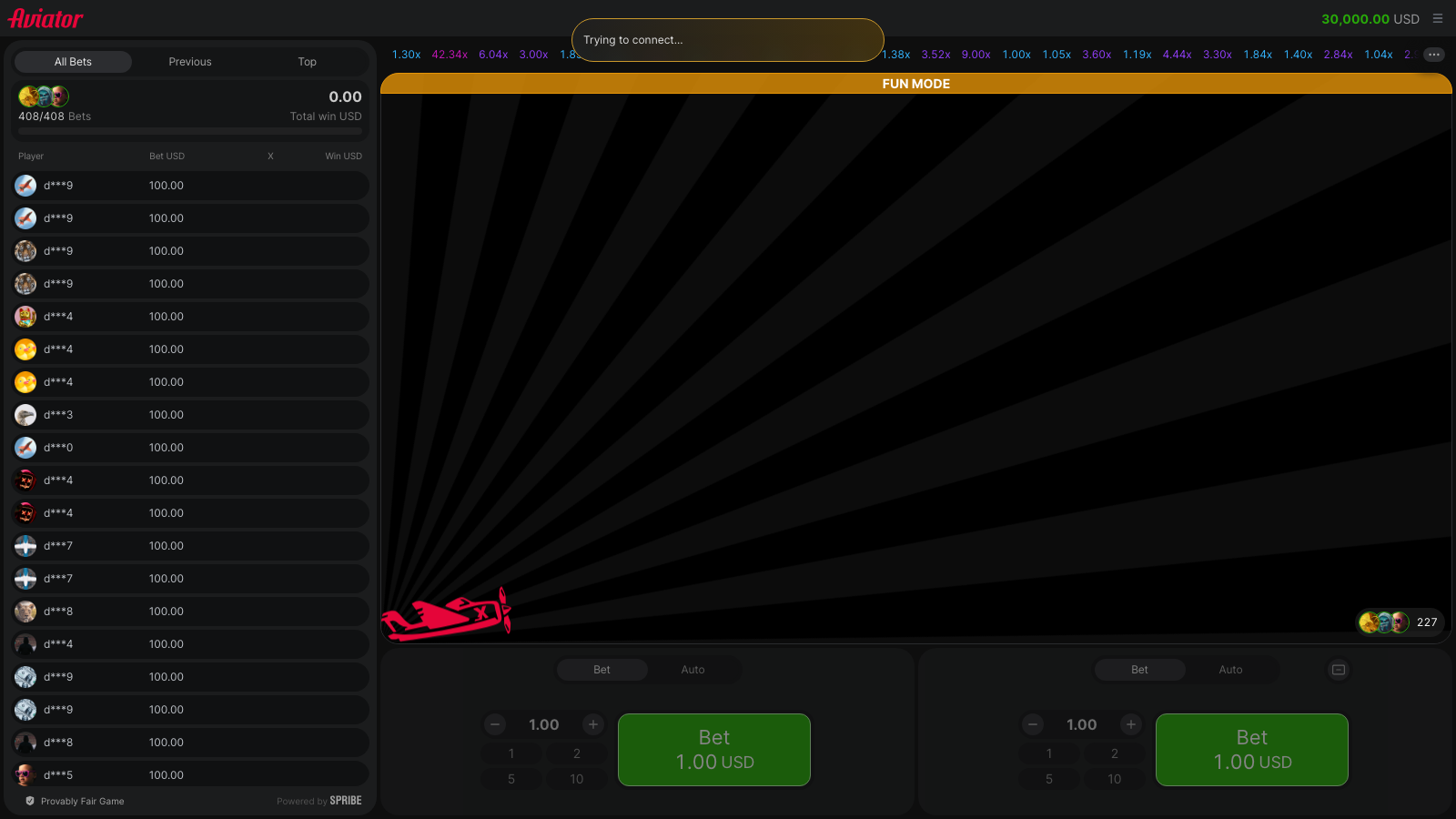1456x819 pixels.
Task: Select Auto mode in the right panel
Action: 1231,670
